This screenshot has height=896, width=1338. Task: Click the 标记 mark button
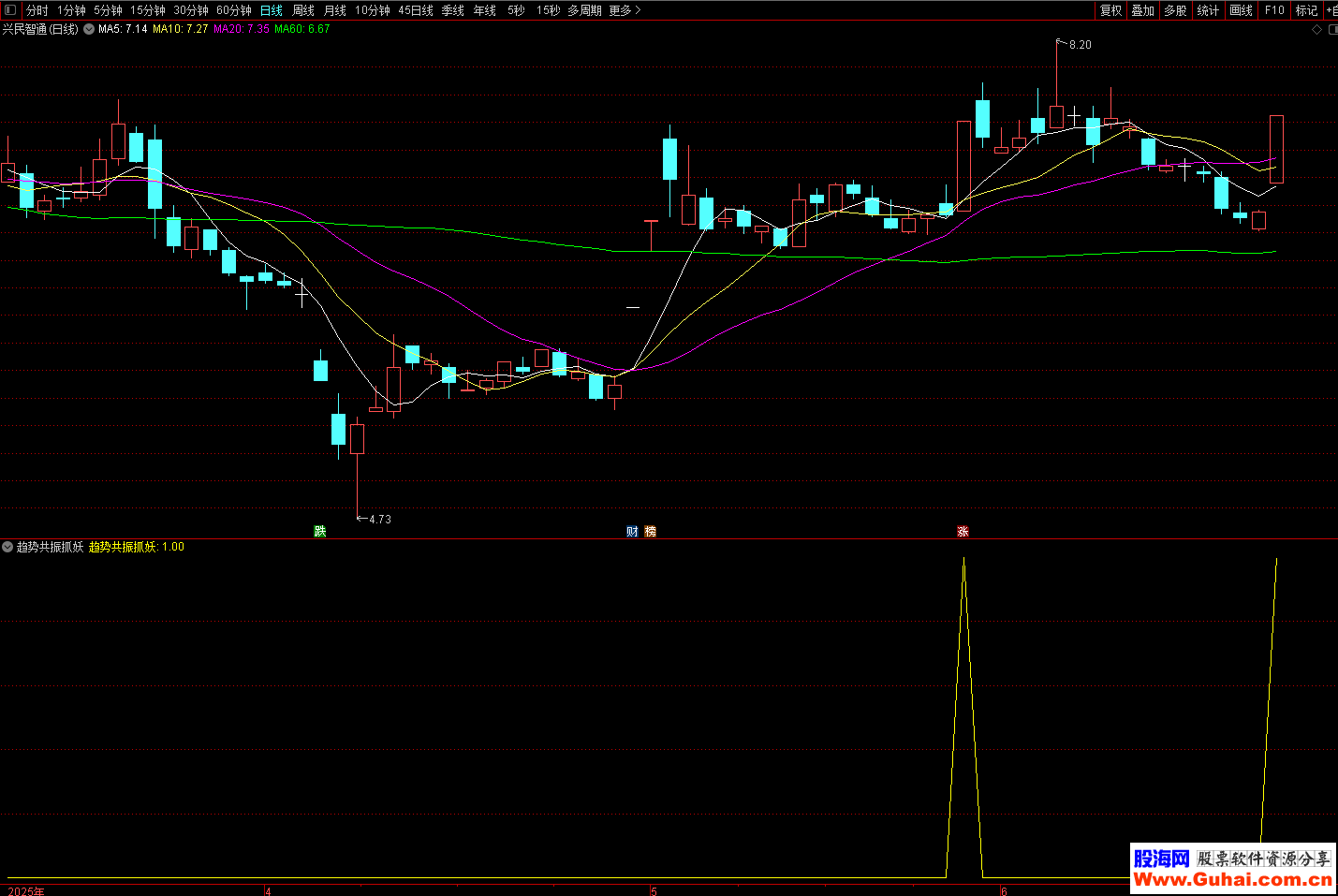pos(1306,10)
